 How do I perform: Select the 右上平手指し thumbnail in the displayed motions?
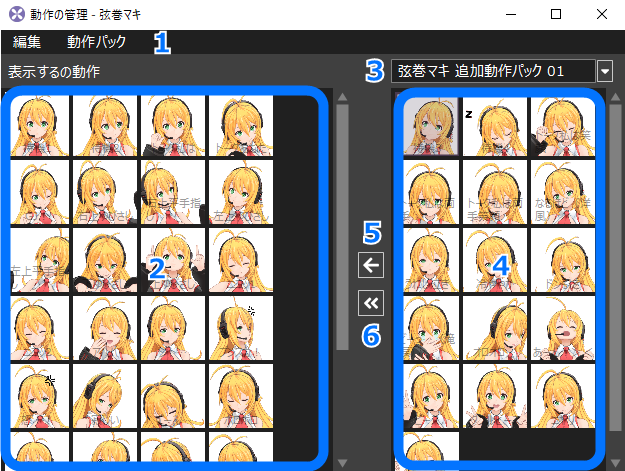(173, 192)
